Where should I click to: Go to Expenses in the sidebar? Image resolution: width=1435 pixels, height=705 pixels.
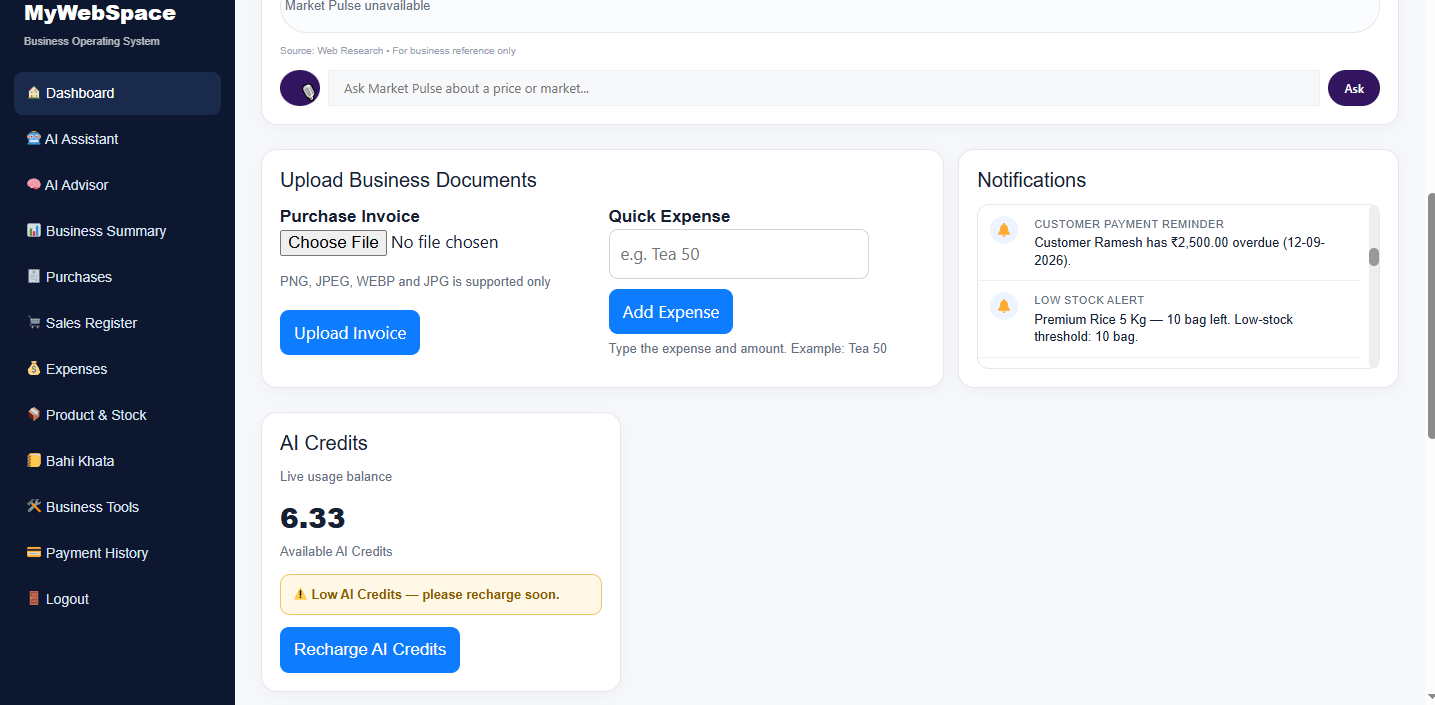pyautogui.click(x=117, y=369)
